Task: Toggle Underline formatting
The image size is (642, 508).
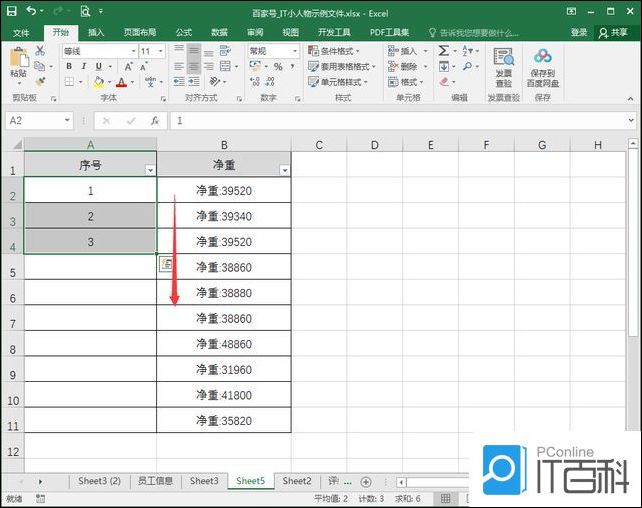Action: click(x=98, y=67)
